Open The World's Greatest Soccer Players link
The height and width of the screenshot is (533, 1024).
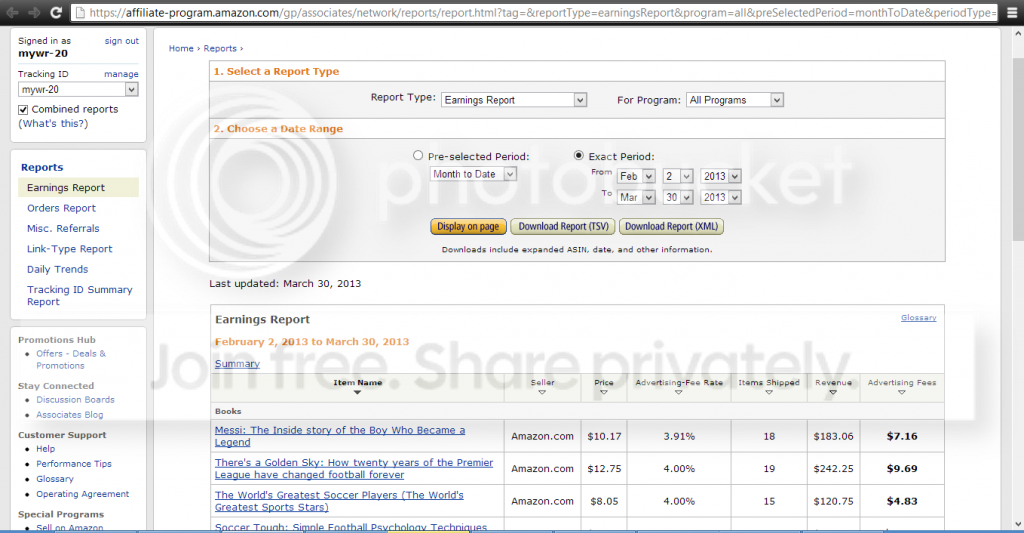coord(339,501)
